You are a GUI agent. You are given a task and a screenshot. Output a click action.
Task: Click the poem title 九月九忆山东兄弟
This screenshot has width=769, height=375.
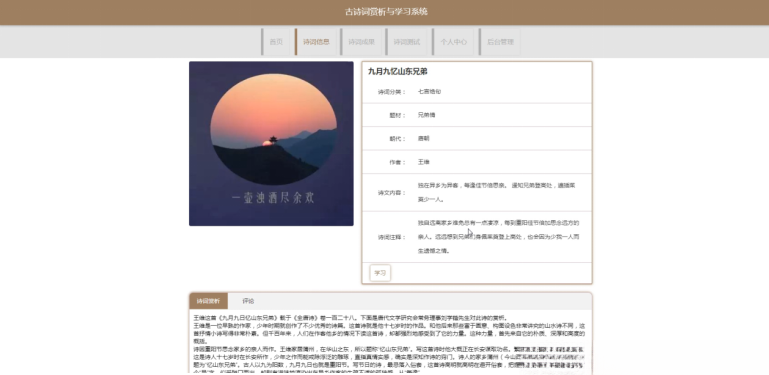click(x=398, y=72)
